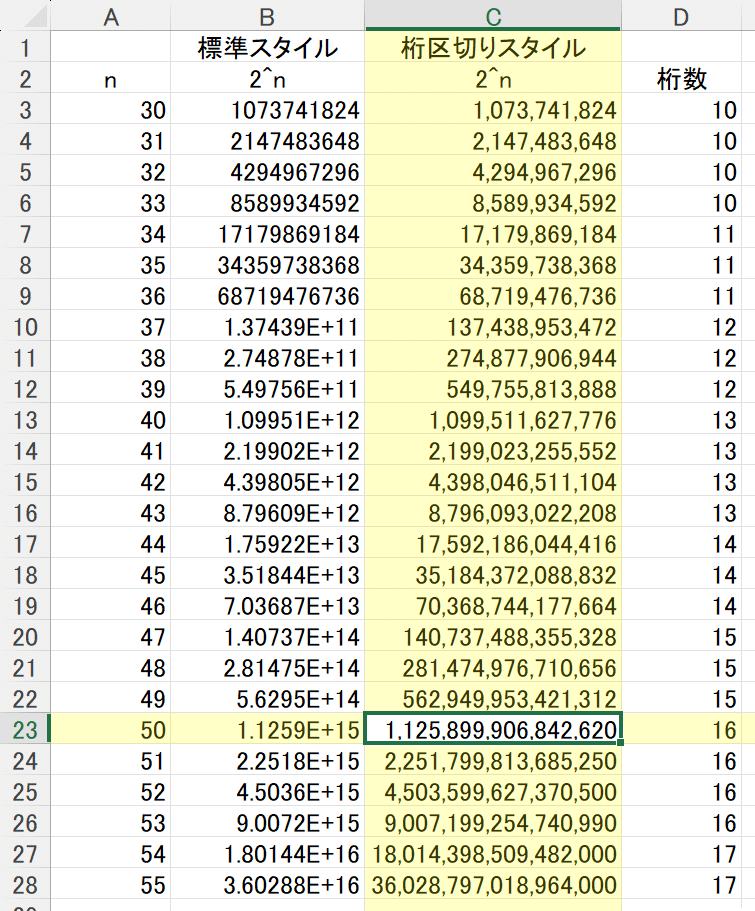This screenshot has width=755, height=911.
Task: Click cell containing 1.40737E+14
Action: coord(267,637)
